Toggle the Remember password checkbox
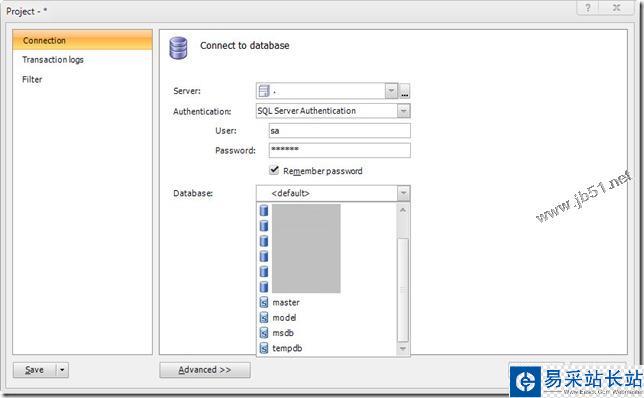The width and height of the screenshot is (644, 398). coord(274,170)
